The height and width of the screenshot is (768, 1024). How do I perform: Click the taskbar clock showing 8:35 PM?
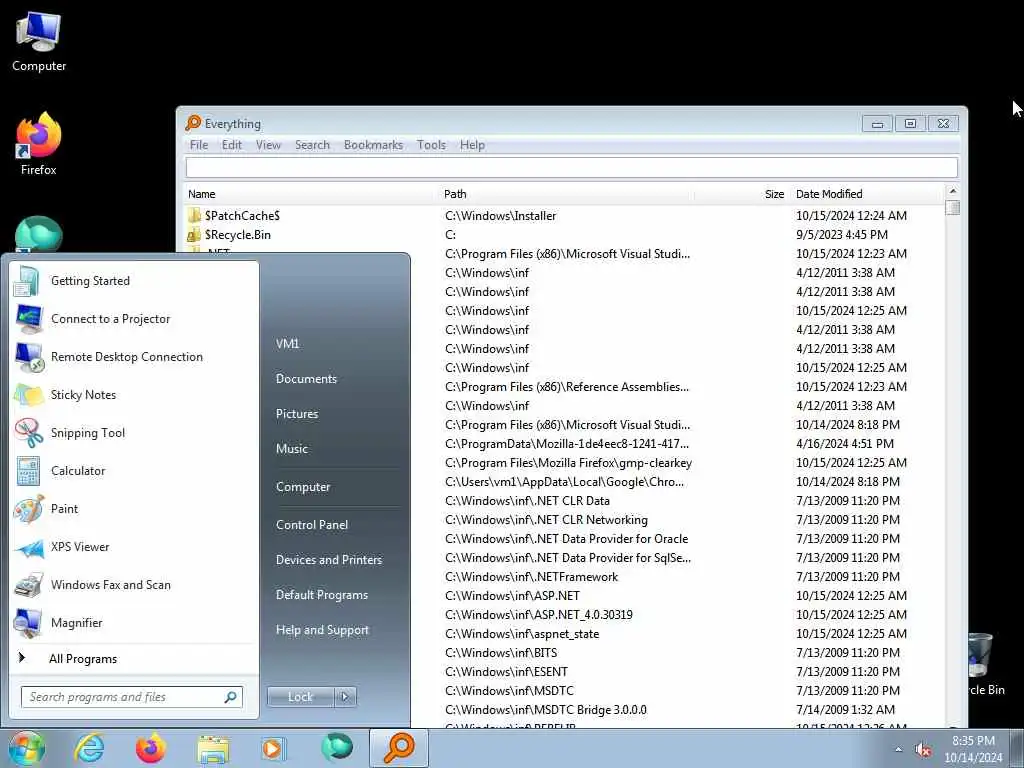click(973, 749)
